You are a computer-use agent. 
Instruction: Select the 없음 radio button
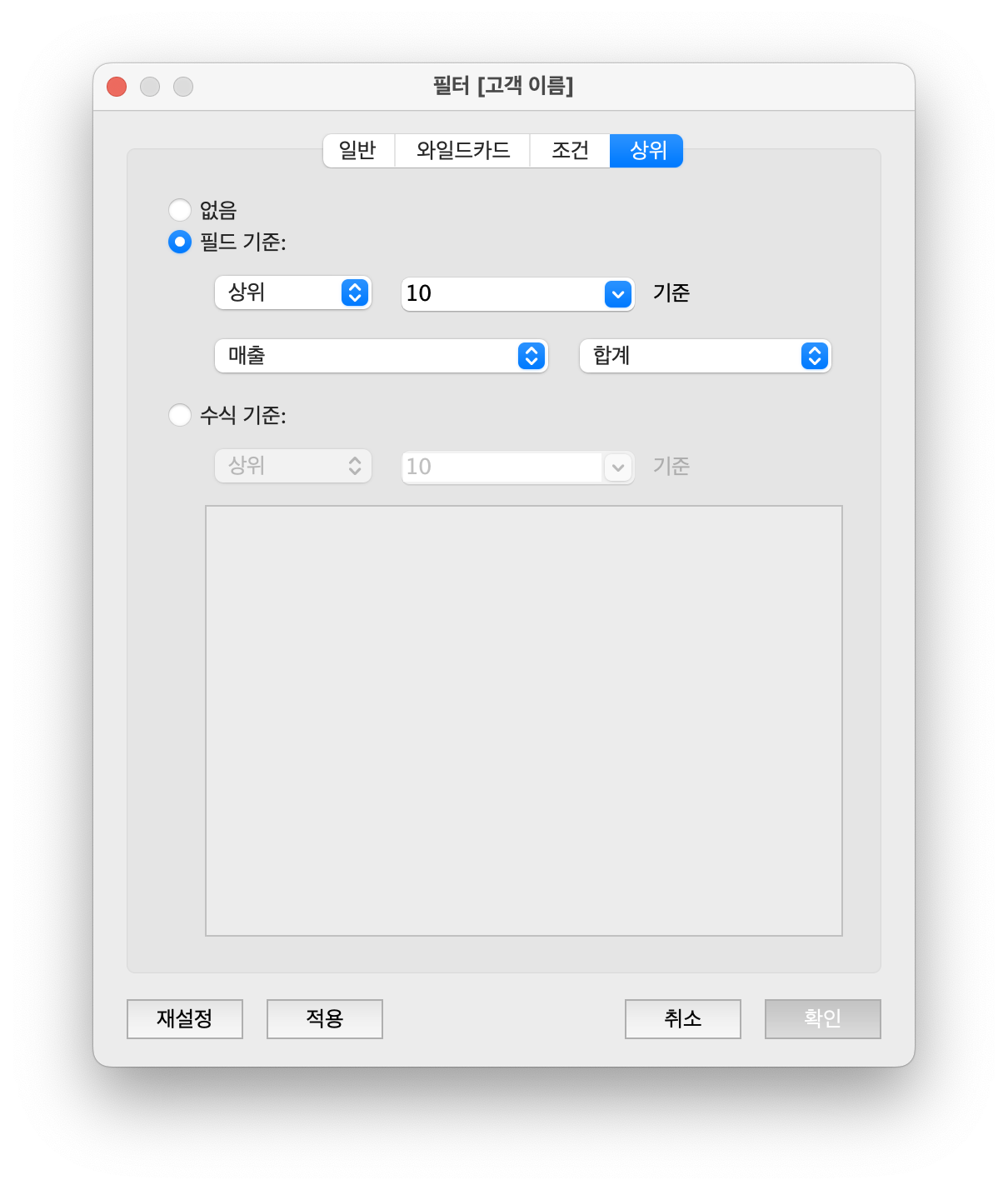[180, 209]
